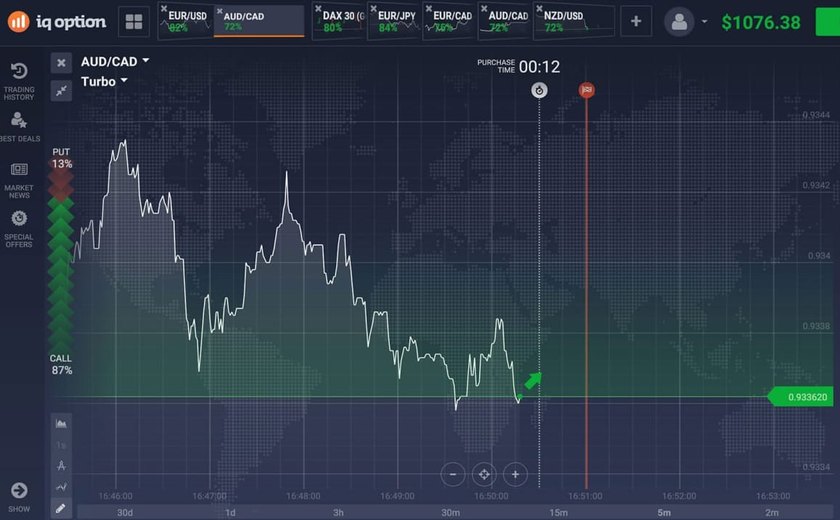Open Trading History panel
This screenshot has width=840, height=520.
pos(19,81)
